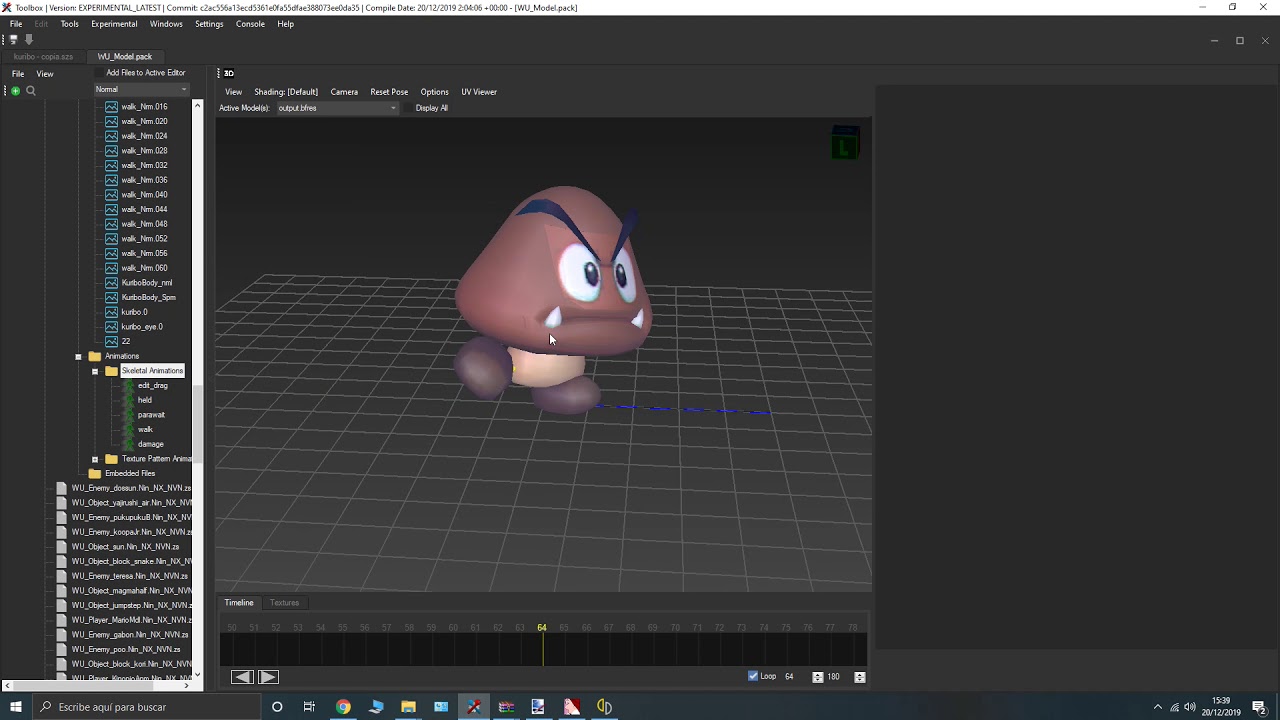Image resolution: width=1280 pixels, height=720 pixels.
Task: Open the Shading: [Default] menu
Action: pos(286,92)
